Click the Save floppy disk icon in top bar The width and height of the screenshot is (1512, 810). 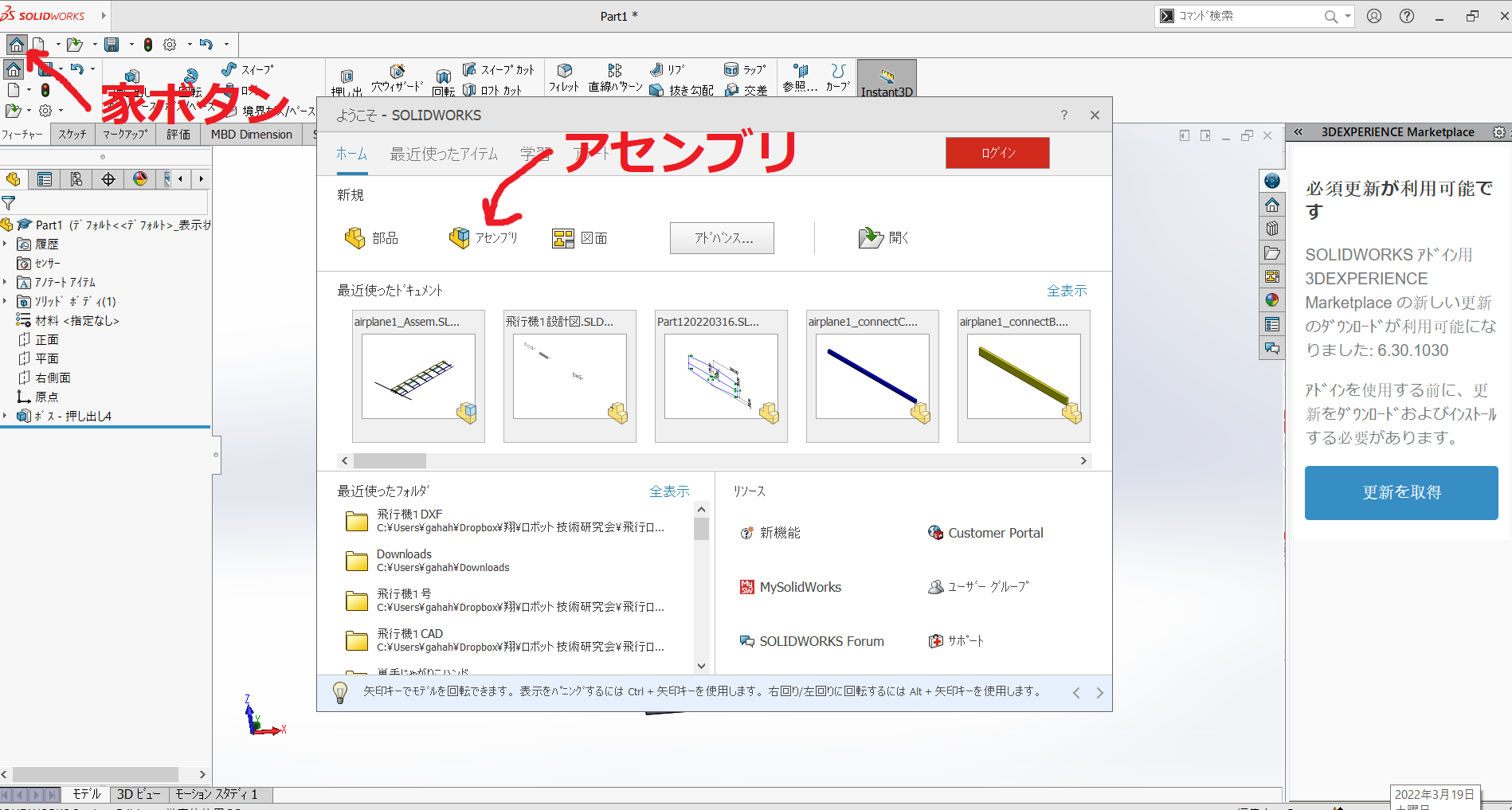(112, 45)
